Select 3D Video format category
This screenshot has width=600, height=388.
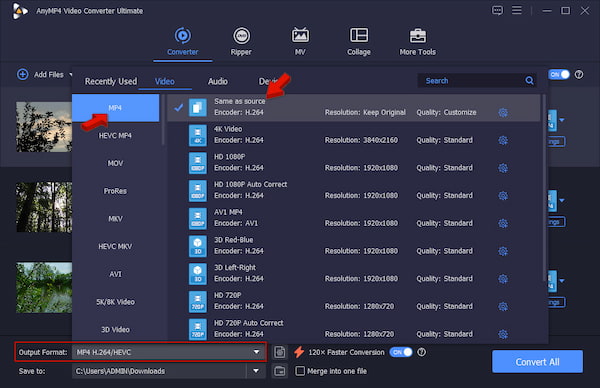pyautogui.click(x=115, y=329)
